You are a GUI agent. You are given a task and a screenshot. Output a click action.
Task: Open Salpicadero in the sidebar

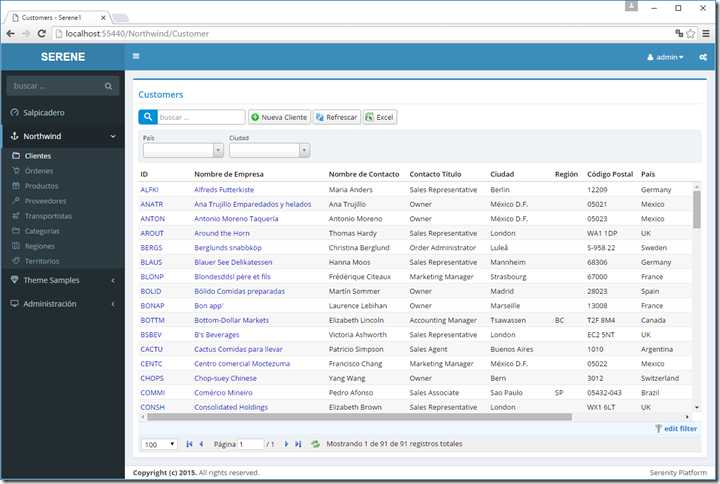(44, 113)
